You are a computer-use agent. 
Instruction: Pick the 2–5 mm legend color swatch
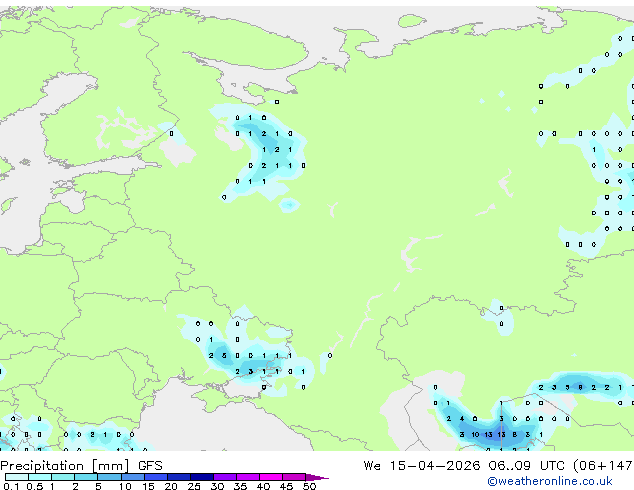[86, 477]
